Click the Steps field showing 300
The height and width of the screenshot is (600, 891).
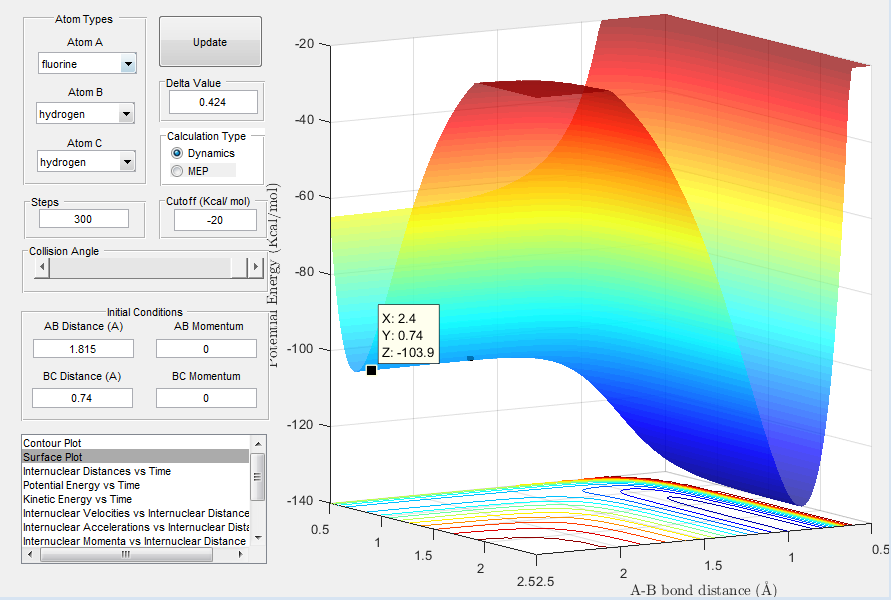pyautogui.click(x=84, y=219)
